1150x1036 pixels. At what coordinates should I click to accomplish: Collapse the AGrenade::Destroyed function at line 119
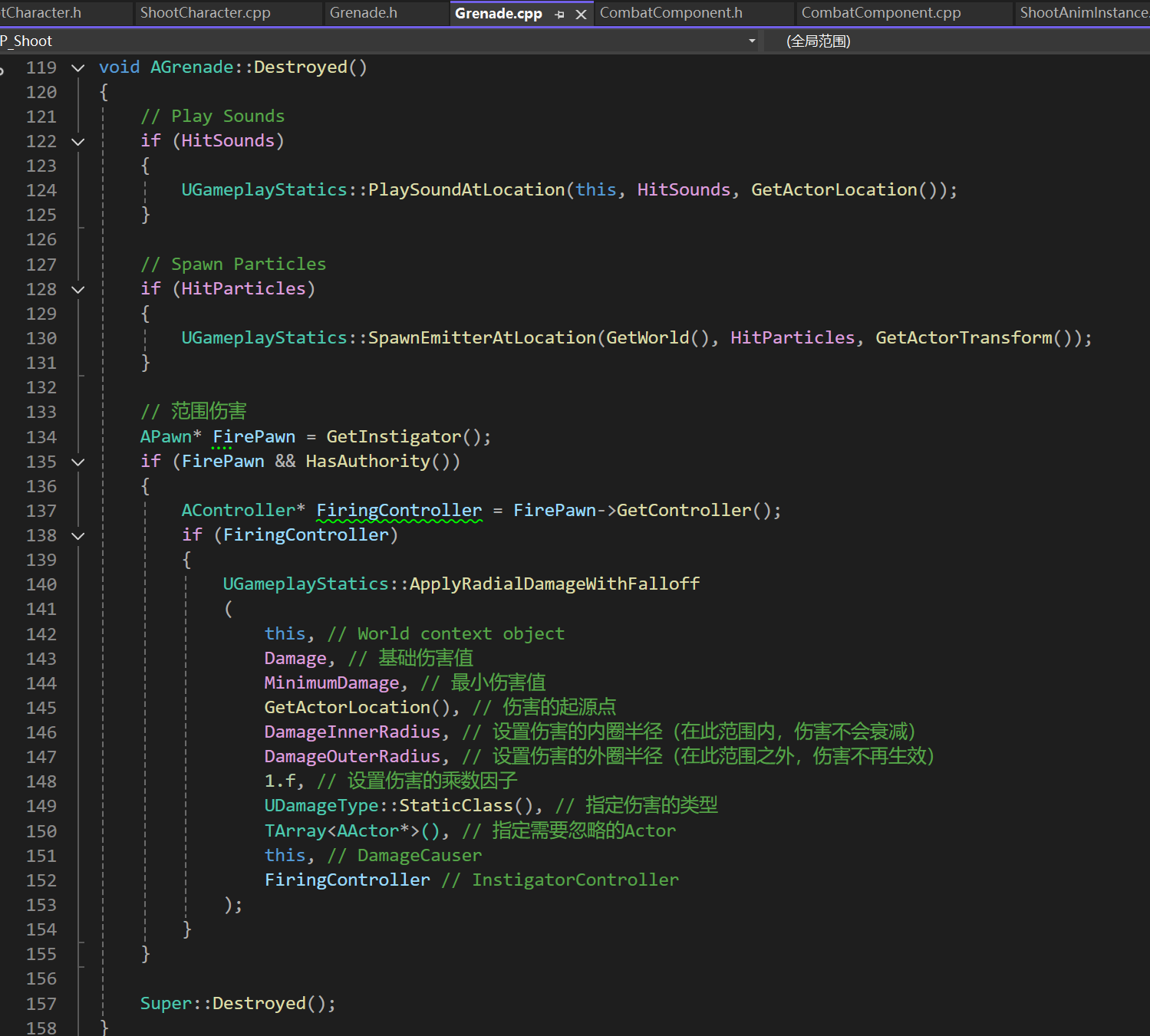pos(77,67)
